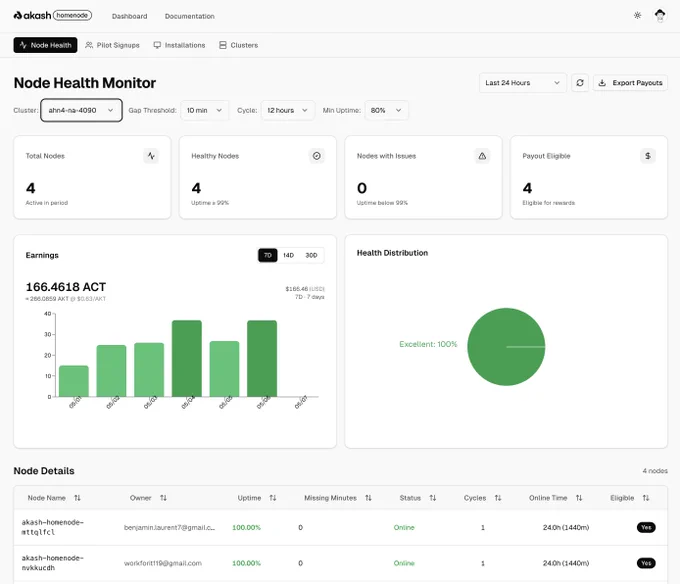Click the Healthy Nodes check-circle icon
The image size is (680, 584).
coord(317,156)
